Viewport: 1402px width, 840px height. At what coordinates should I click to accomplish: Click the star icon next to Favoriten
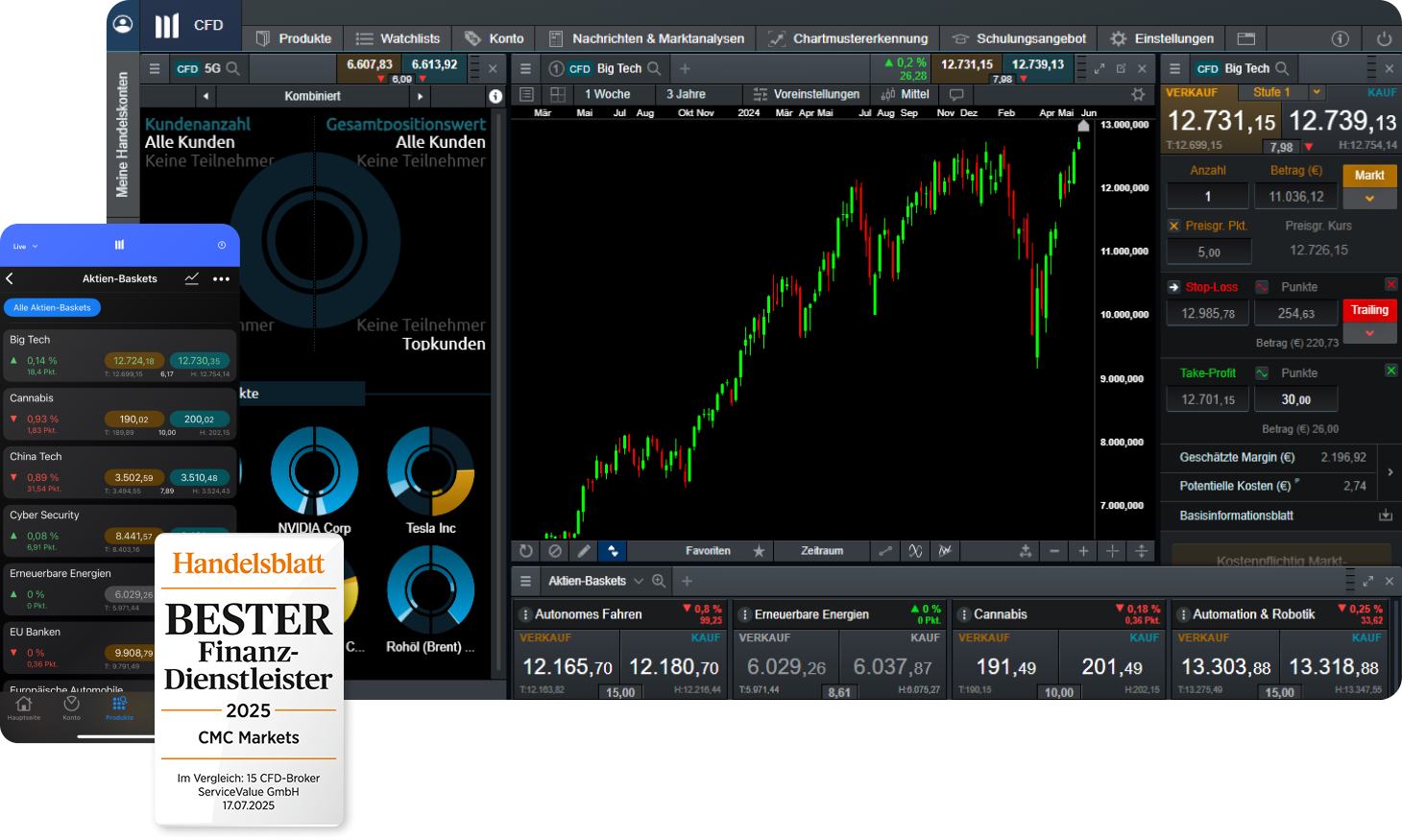coord(759,550)
